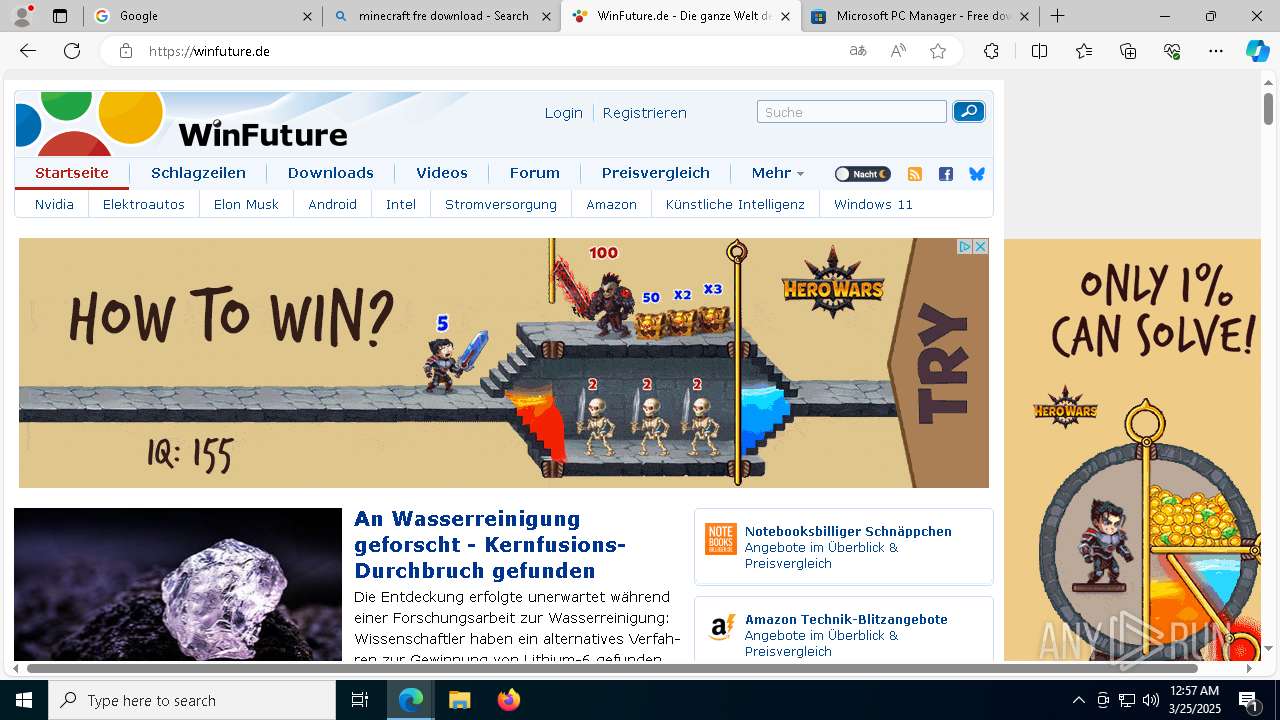This screenshot has height=720, width=1280.
Task: Open the Preisvergleich menu item
Action: click(x=656, y=173)
